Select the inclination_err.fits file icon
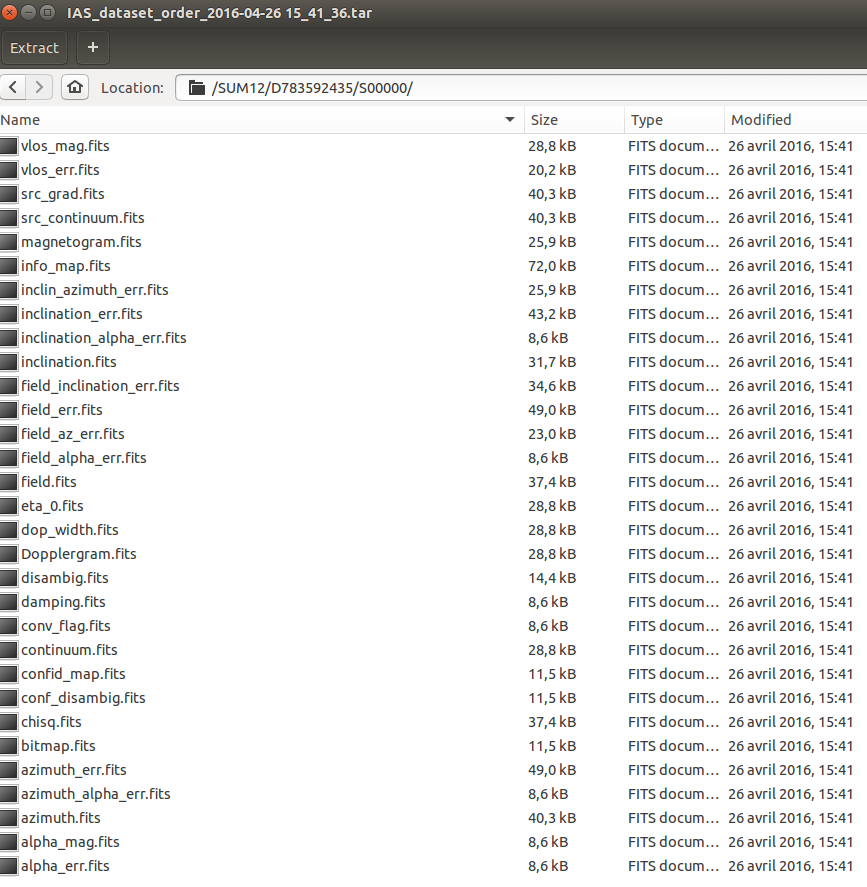The height and width of the screenshot is (887, 867). (x=8, y=314)
